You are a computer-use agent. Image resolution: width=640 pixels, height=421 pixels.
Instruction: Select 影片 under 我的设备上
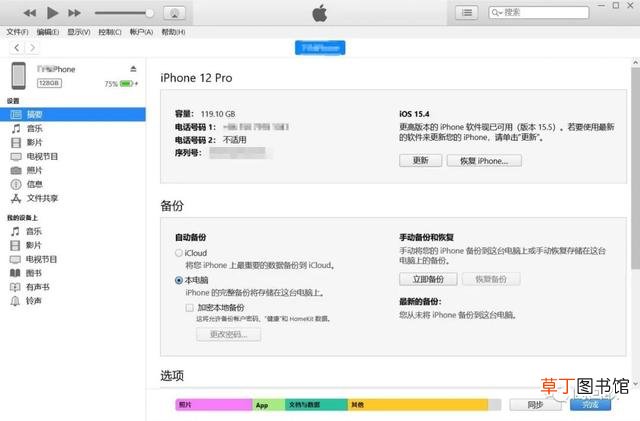click(33, 245)
